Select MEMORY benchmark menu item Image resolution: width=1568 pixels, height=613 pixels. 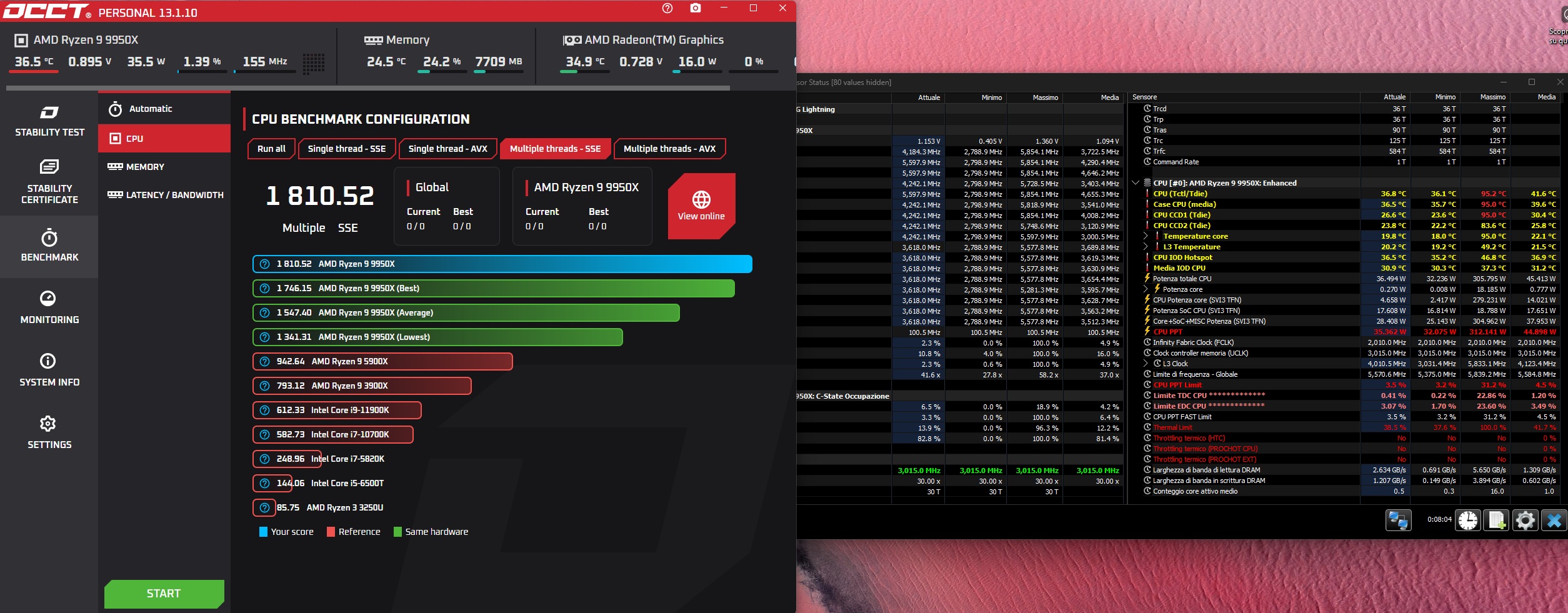pyautogui.click(x=164, y=167)
